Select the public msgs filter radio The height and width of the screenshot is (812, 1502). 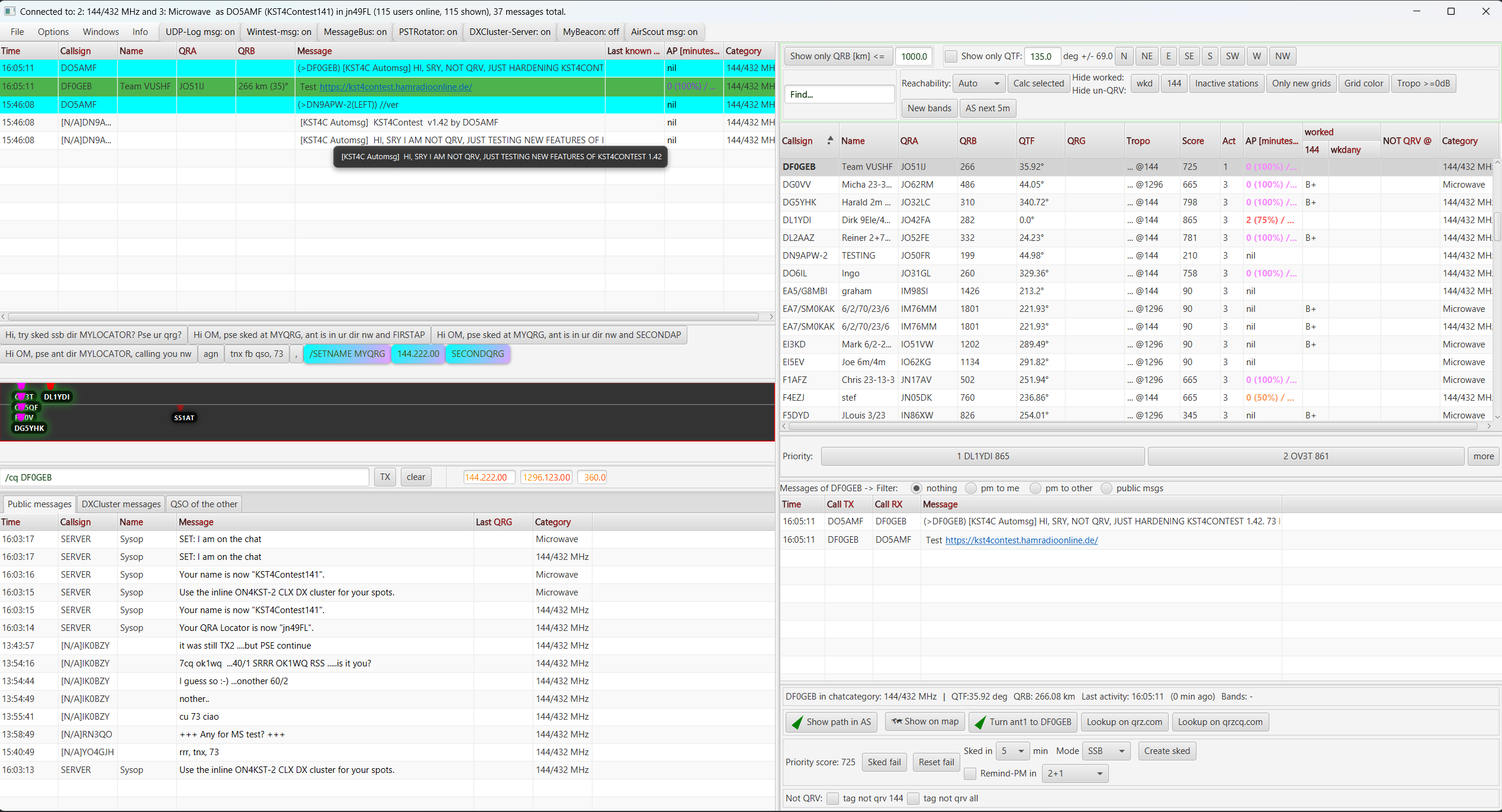[x=1107, y=488]
